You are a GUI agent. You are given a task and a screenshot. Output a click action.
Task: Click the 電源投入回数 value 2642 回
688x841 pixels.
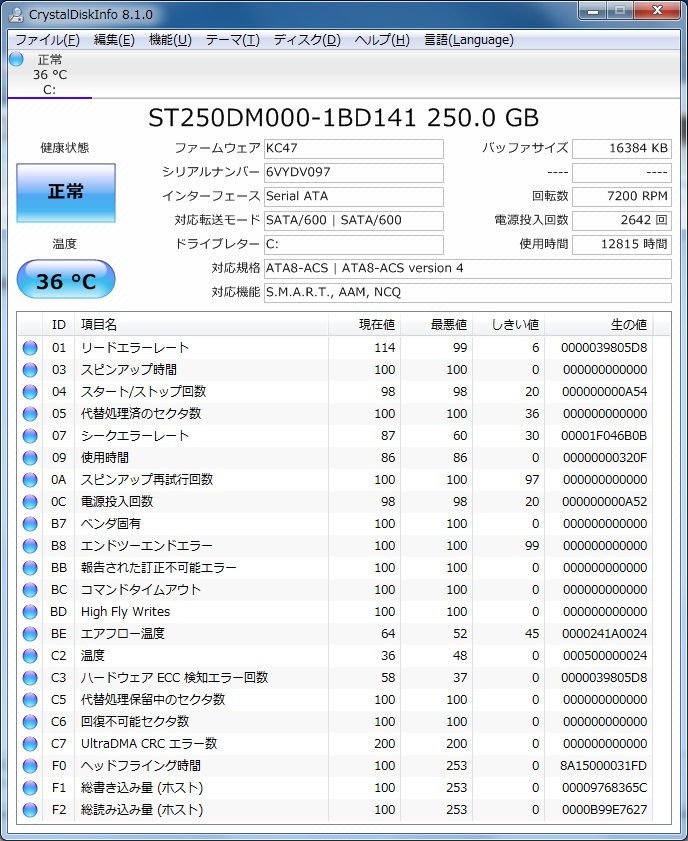tap(622, 220)
